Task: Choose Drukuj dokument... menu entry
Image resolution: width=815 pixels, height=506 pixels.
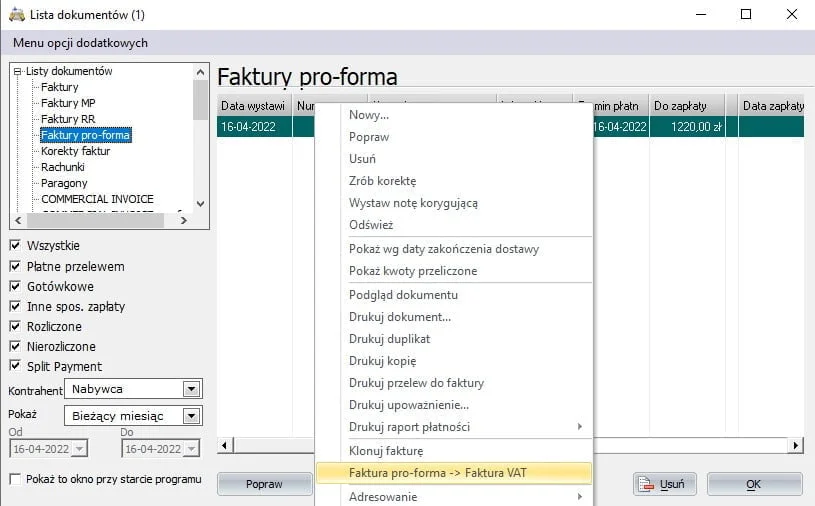Action: (453, 317)
